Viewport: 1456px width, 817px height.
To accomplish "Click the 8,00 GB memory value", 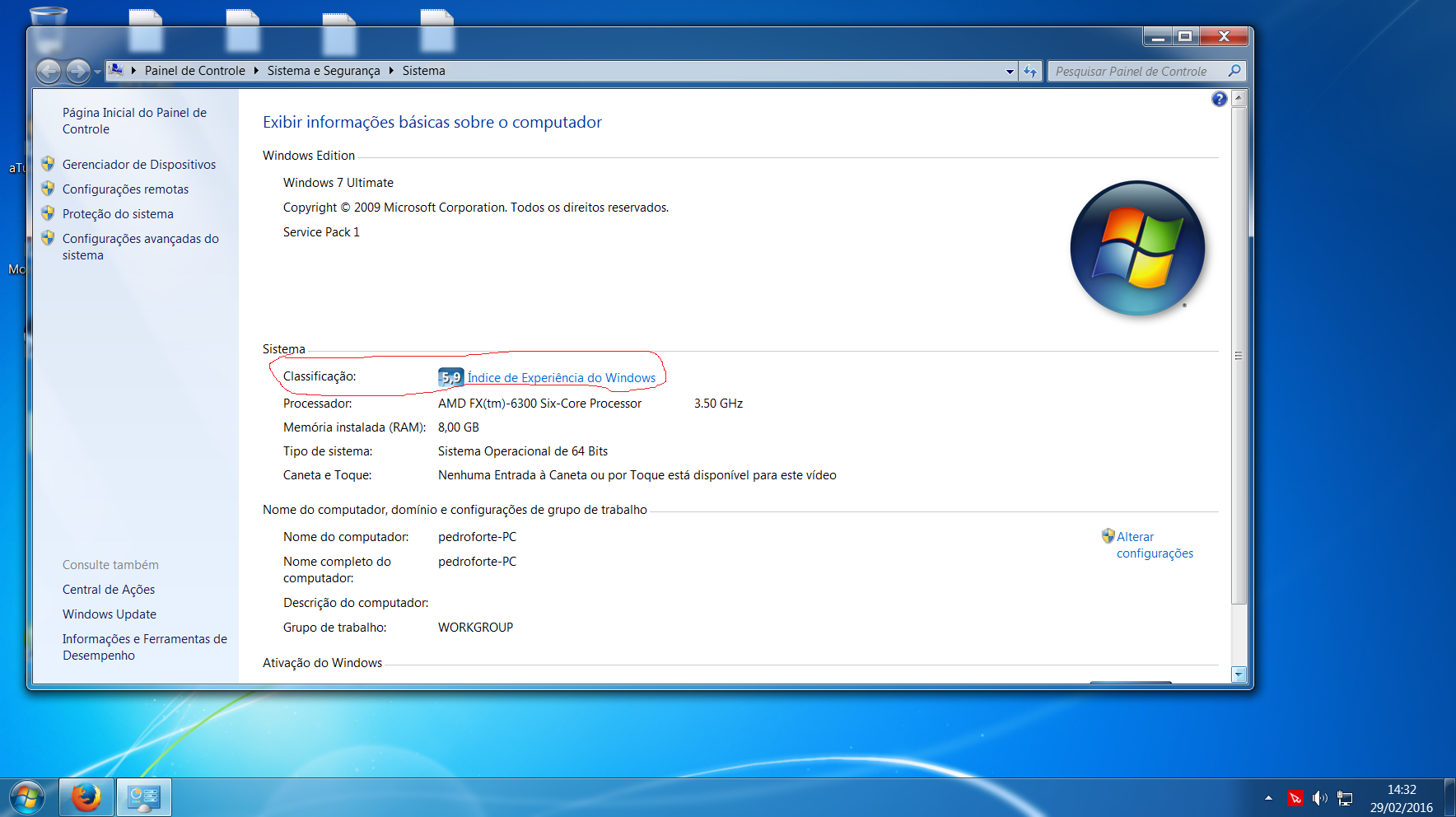I will tap(458, 427).
